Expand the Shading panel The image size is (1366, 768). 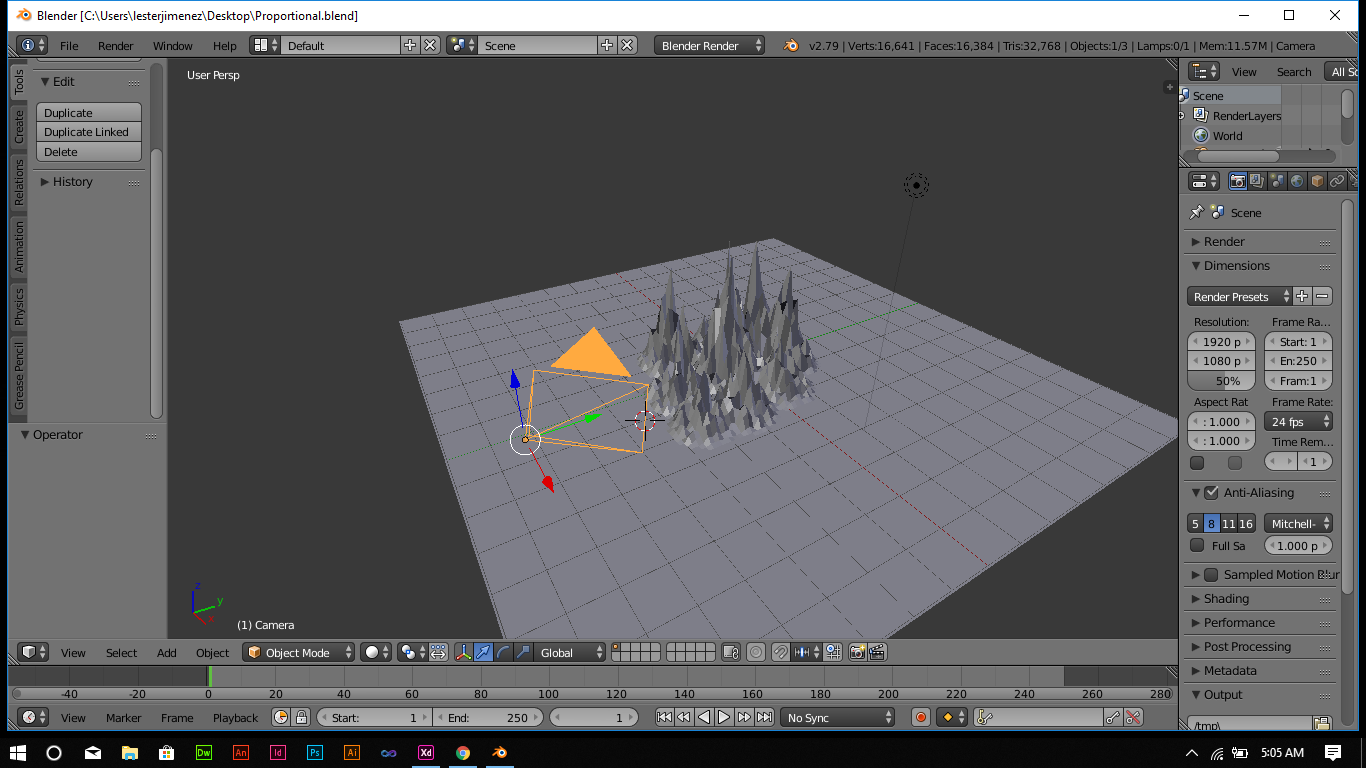(x=1226, y=599)
